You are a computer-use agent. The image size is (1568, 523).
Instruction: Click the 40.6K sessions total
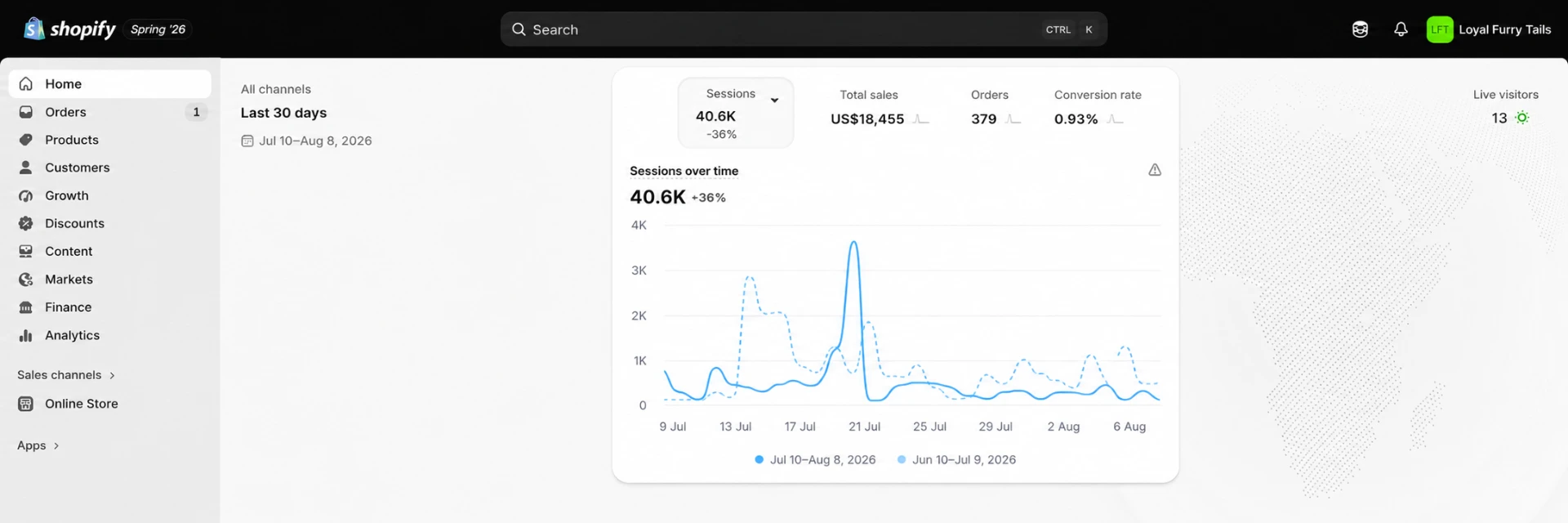pyautogui.click(x=657, y=197)
